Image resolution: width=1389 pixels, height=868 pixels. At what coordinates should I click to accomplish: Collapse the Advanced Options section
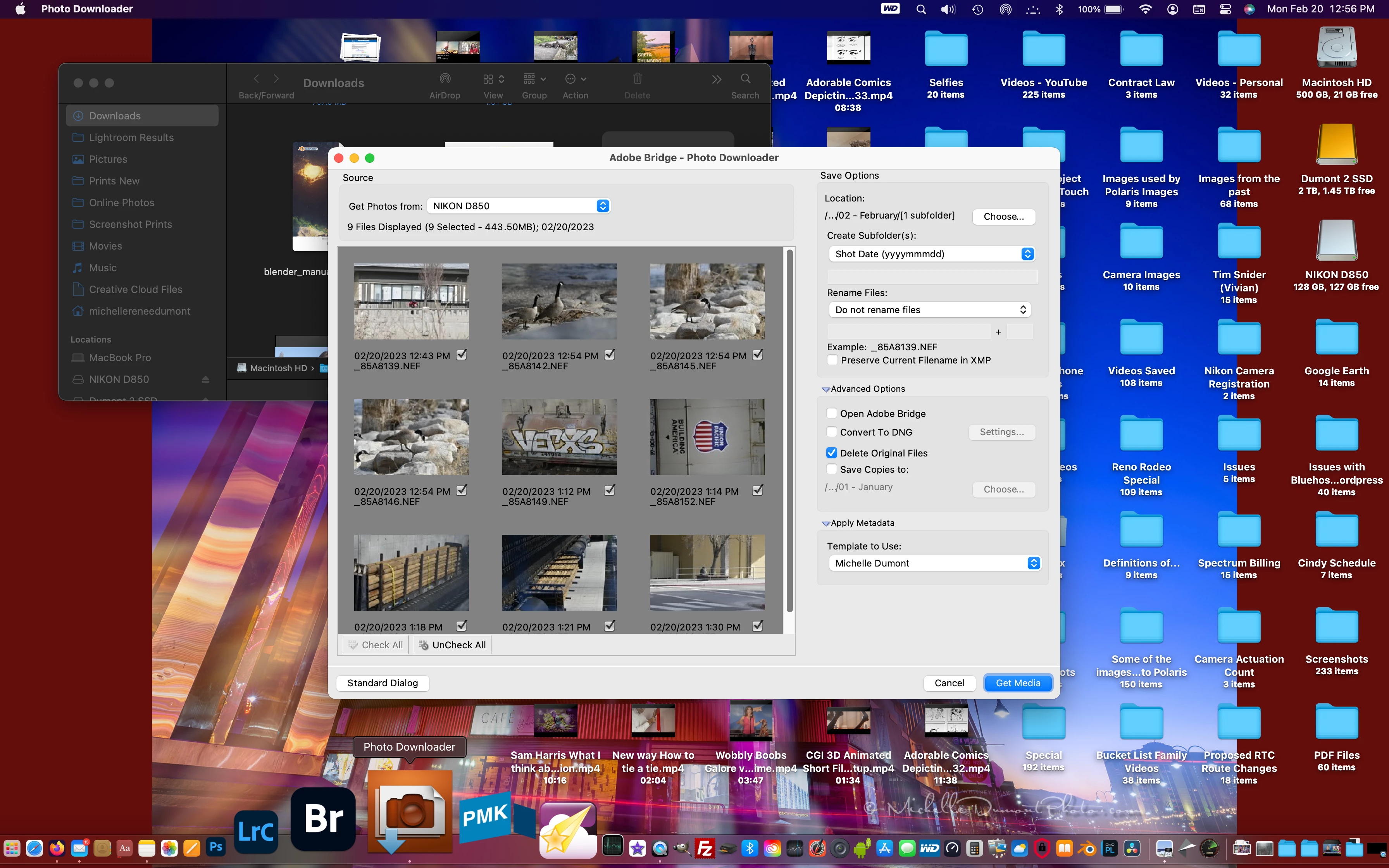click(825, 389)
